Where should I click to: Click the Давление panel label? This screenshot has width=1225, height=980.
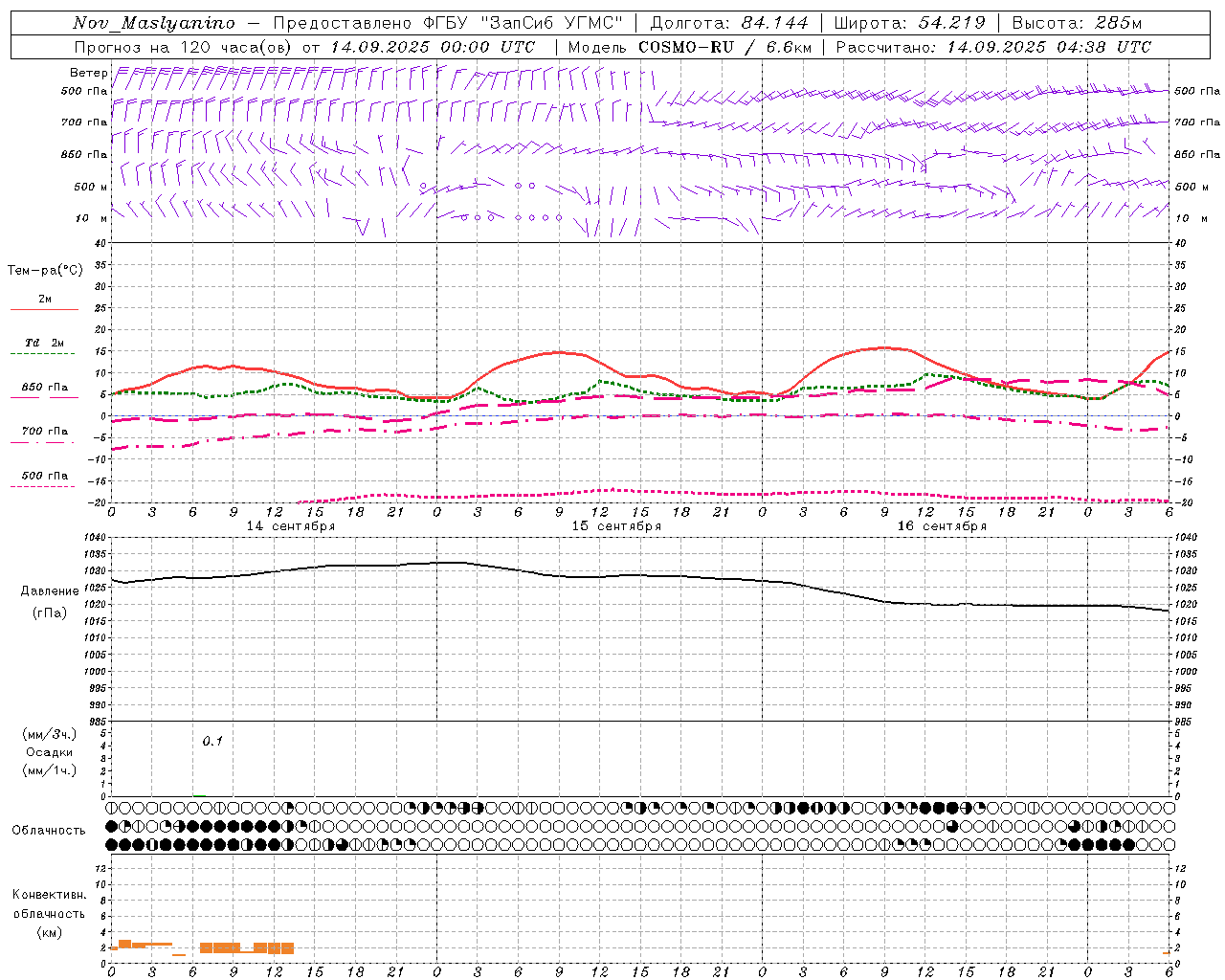[51, 591]
